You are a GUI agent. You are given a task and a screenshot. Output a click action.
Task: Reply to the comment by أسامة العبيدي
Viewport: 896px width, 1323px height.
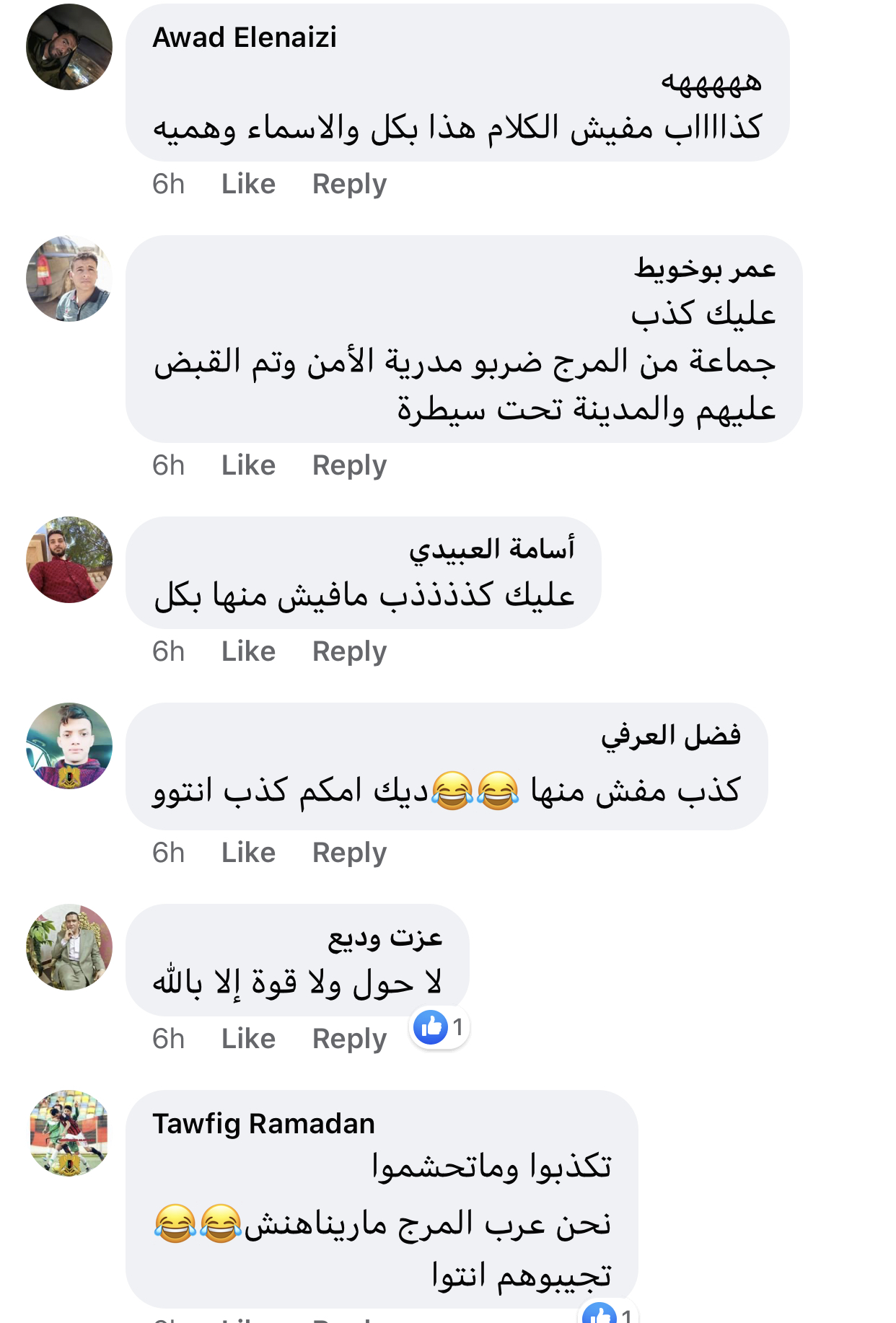tap(349, 651)
